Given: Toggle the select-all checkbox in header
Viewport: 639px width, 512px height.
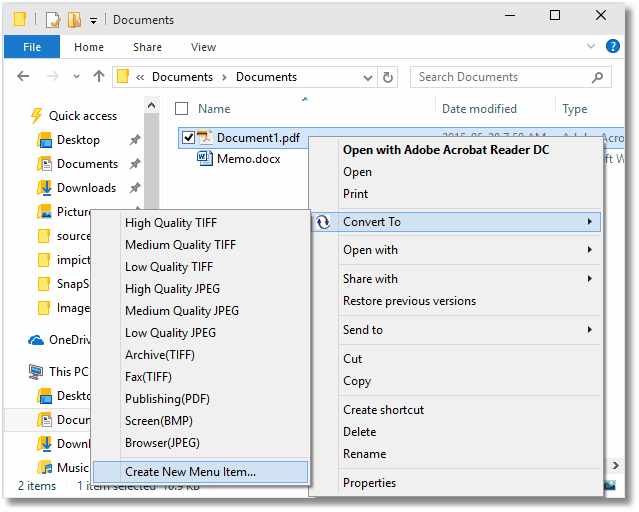Looking at the screenshot, I should (181, 109).
